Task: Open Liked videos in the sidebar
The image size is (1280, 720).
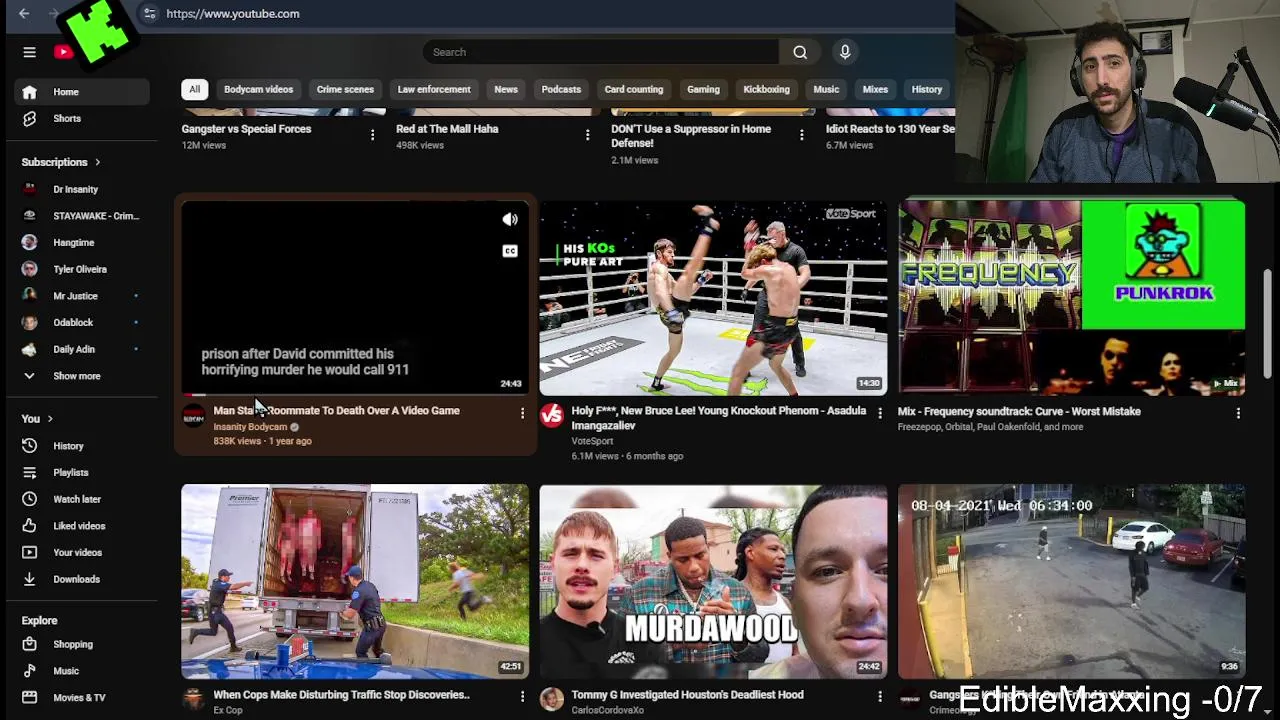Action: (x=82, y=526)
